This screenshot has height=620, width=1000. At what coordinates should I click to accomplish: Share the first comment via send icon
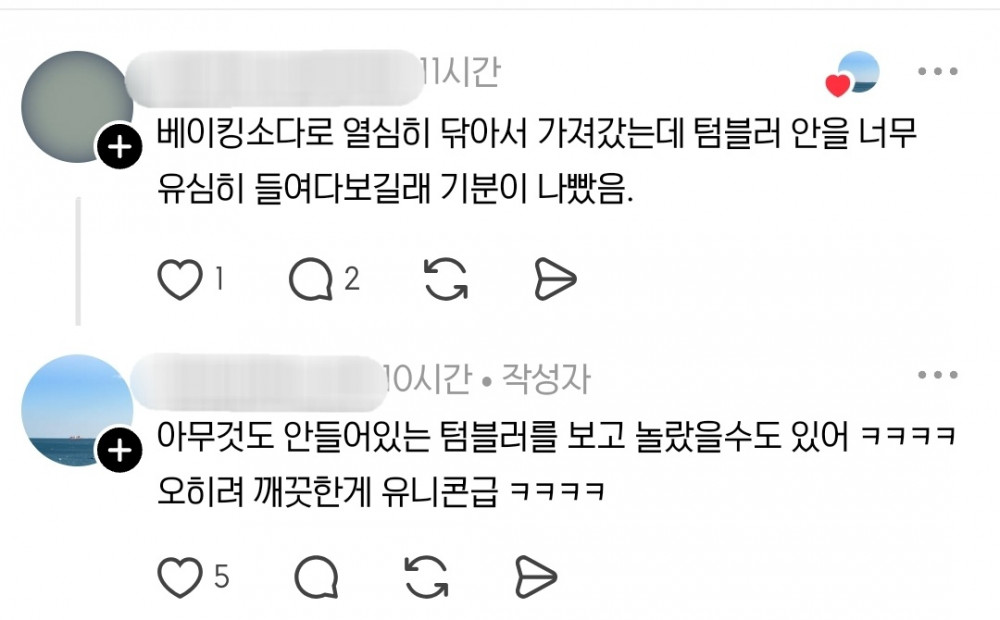[x=555, y=279]
